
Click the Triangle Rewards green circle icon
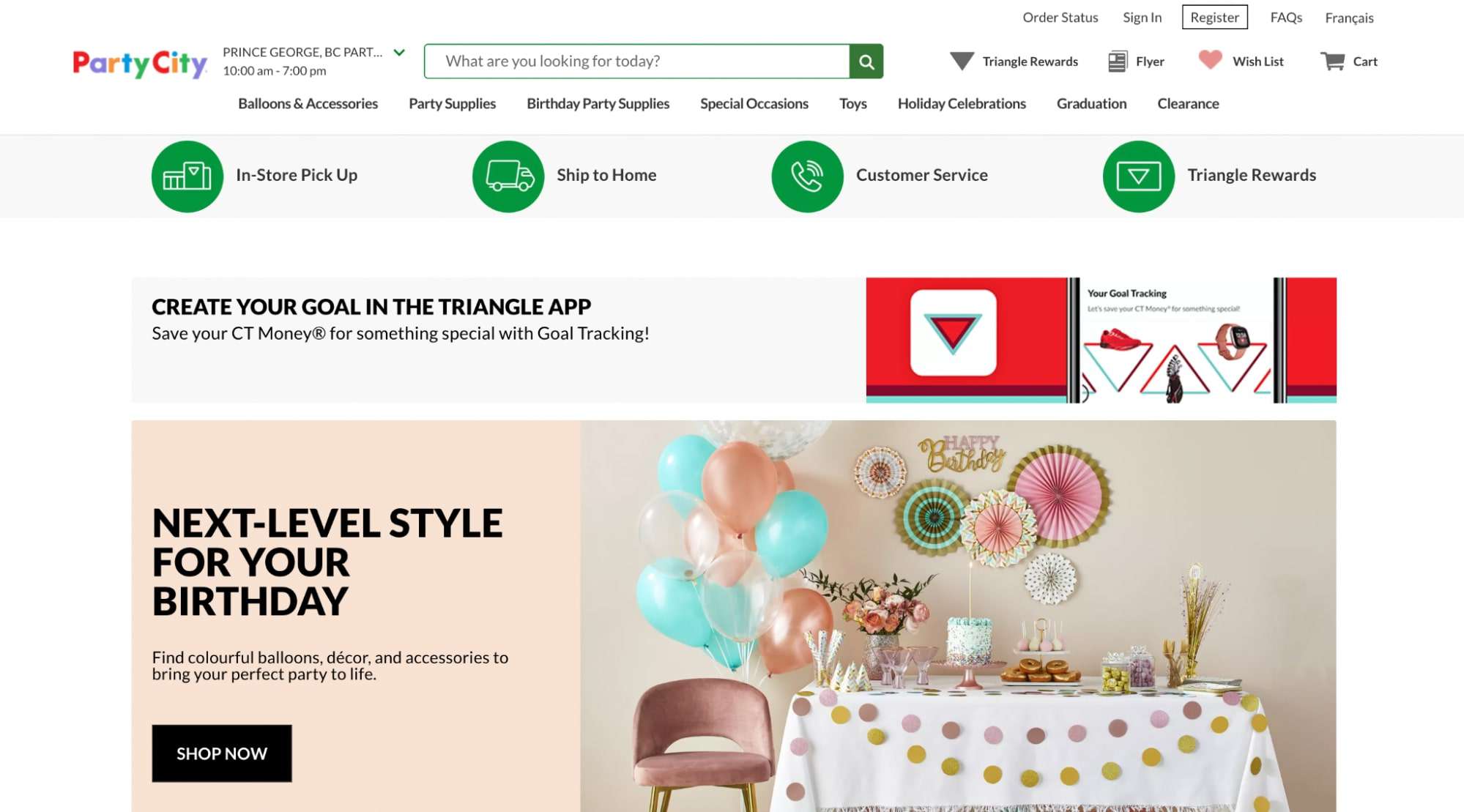tap(1138, 176)
